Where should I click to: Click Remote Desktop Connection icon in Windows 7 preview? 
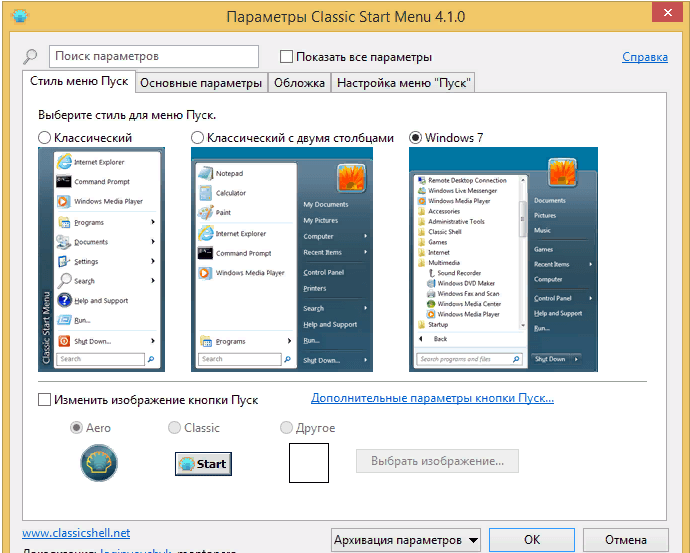[x=422, y=180]
